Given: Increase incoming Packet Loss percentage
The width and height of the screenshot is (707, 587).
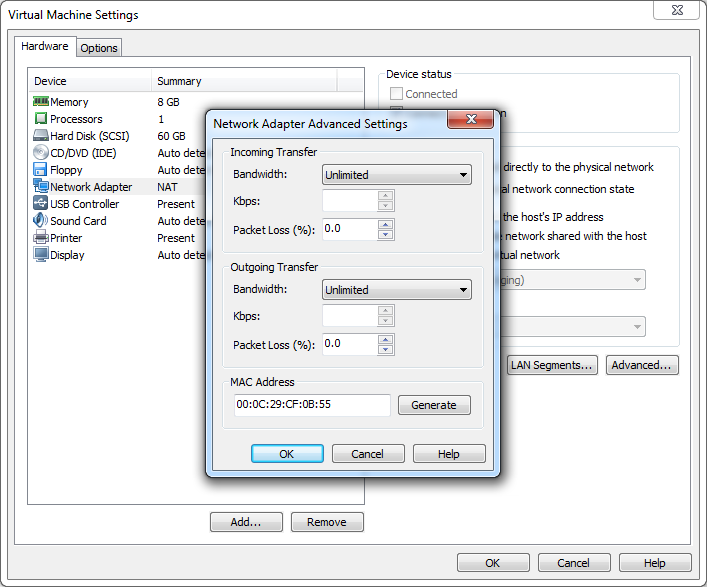Looking at the screenshot, I should pos(386,224).
